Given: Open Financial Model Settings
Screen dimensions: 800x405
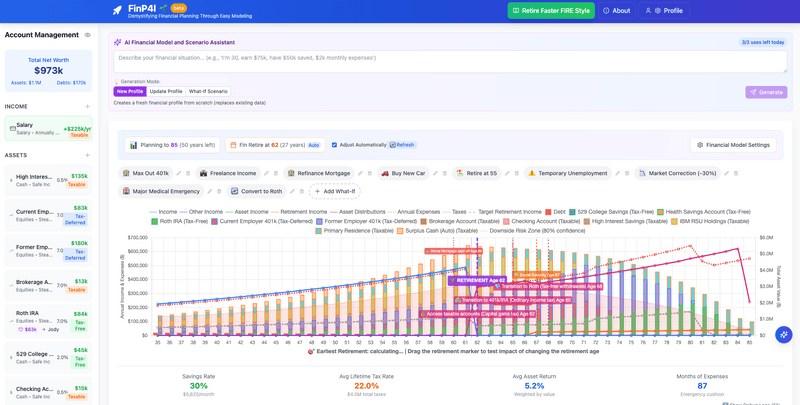Looking at the screenshot, I should click(x=733, y=145).
